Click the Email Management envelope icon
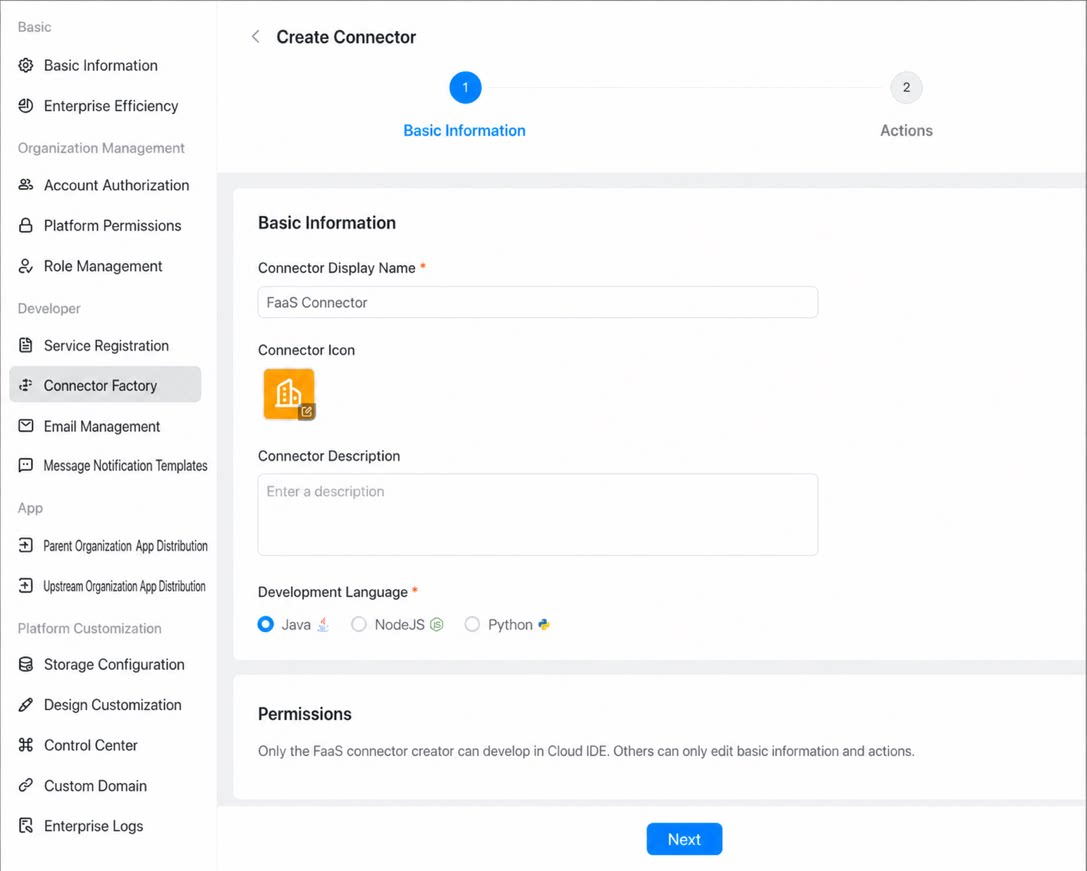Viewport: 1087px width, 871px height. pos(26,426)
